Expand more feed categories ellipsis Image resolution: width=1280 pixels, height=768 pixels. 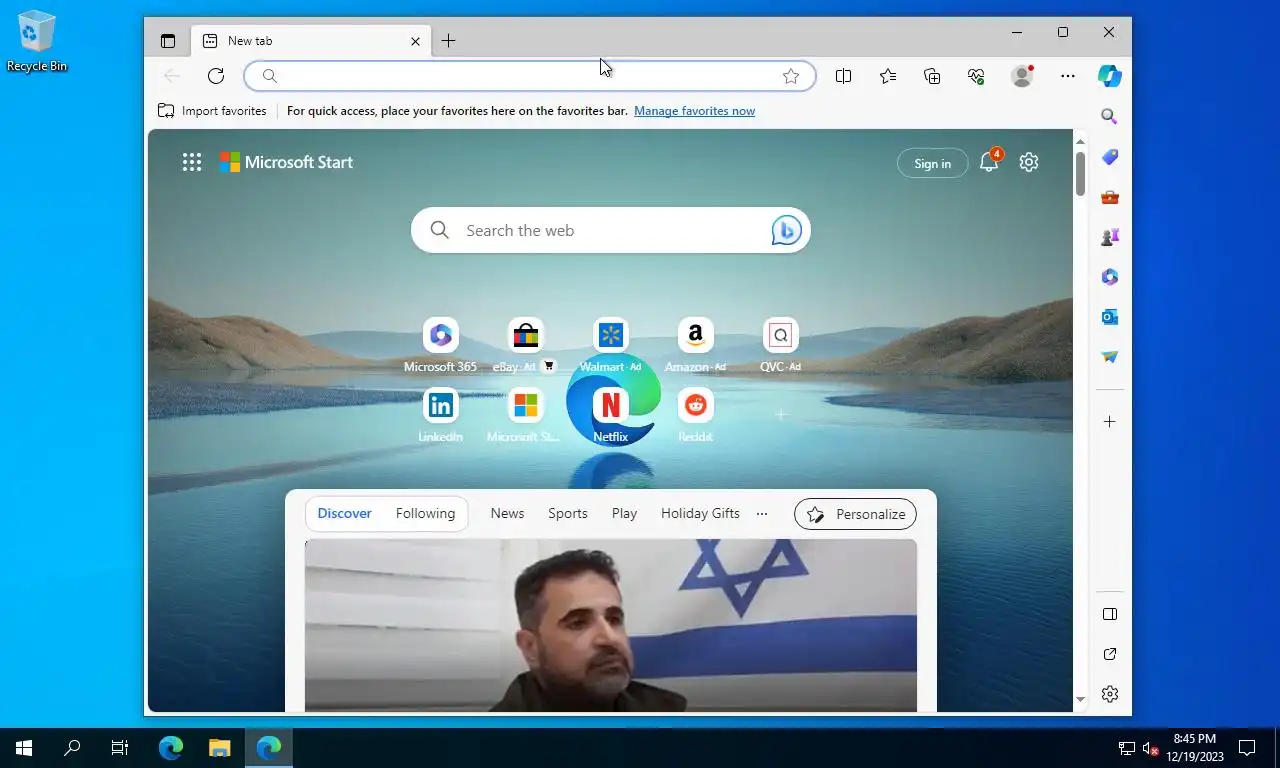762,514
